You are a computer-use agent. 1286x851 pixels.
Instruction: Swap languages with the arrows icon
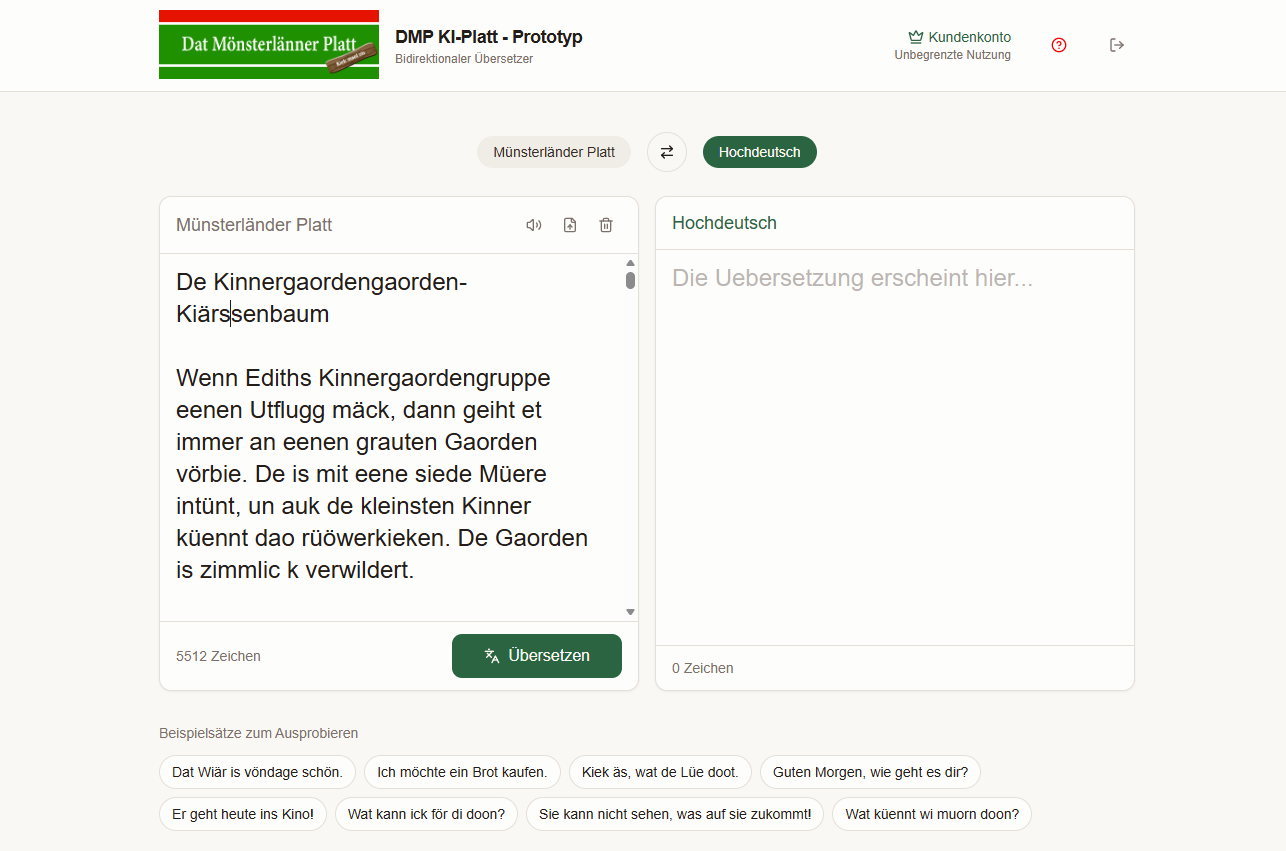(667, 152)
